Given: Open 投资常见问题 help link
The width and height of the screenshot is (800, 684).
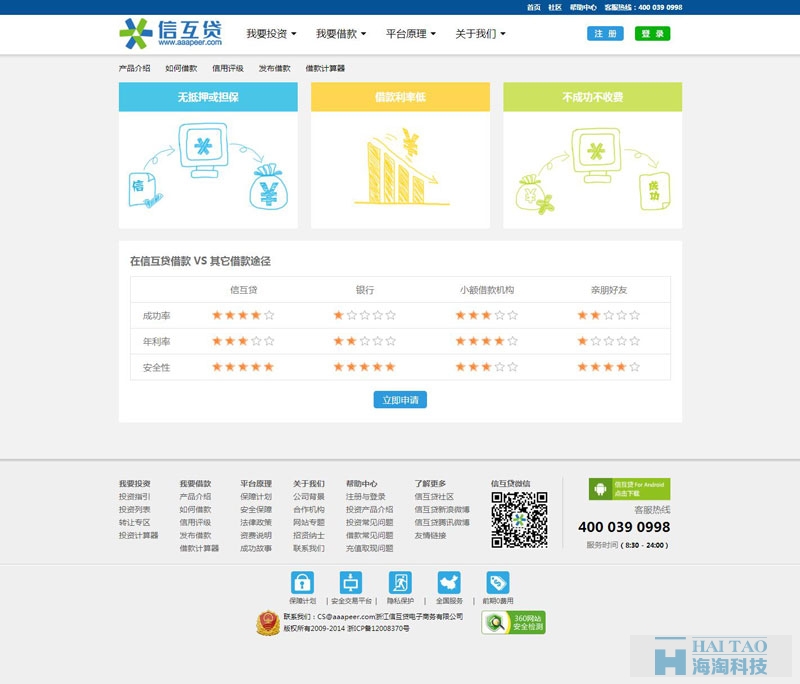Looking at the screenshot, I should (370, 522).
